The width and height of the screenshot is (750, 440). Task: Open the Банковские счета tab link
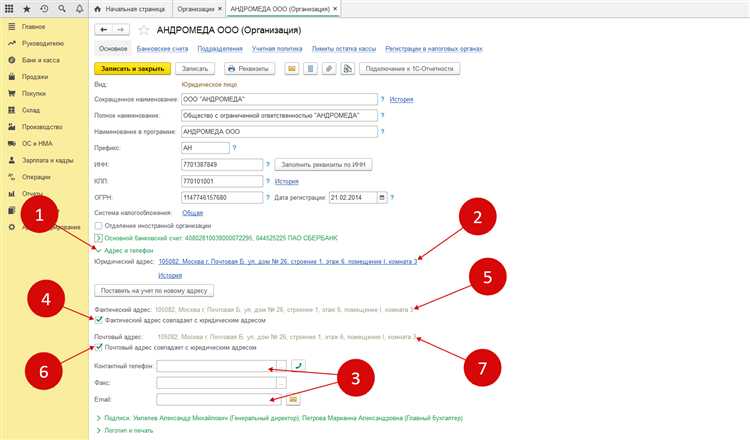162,49
